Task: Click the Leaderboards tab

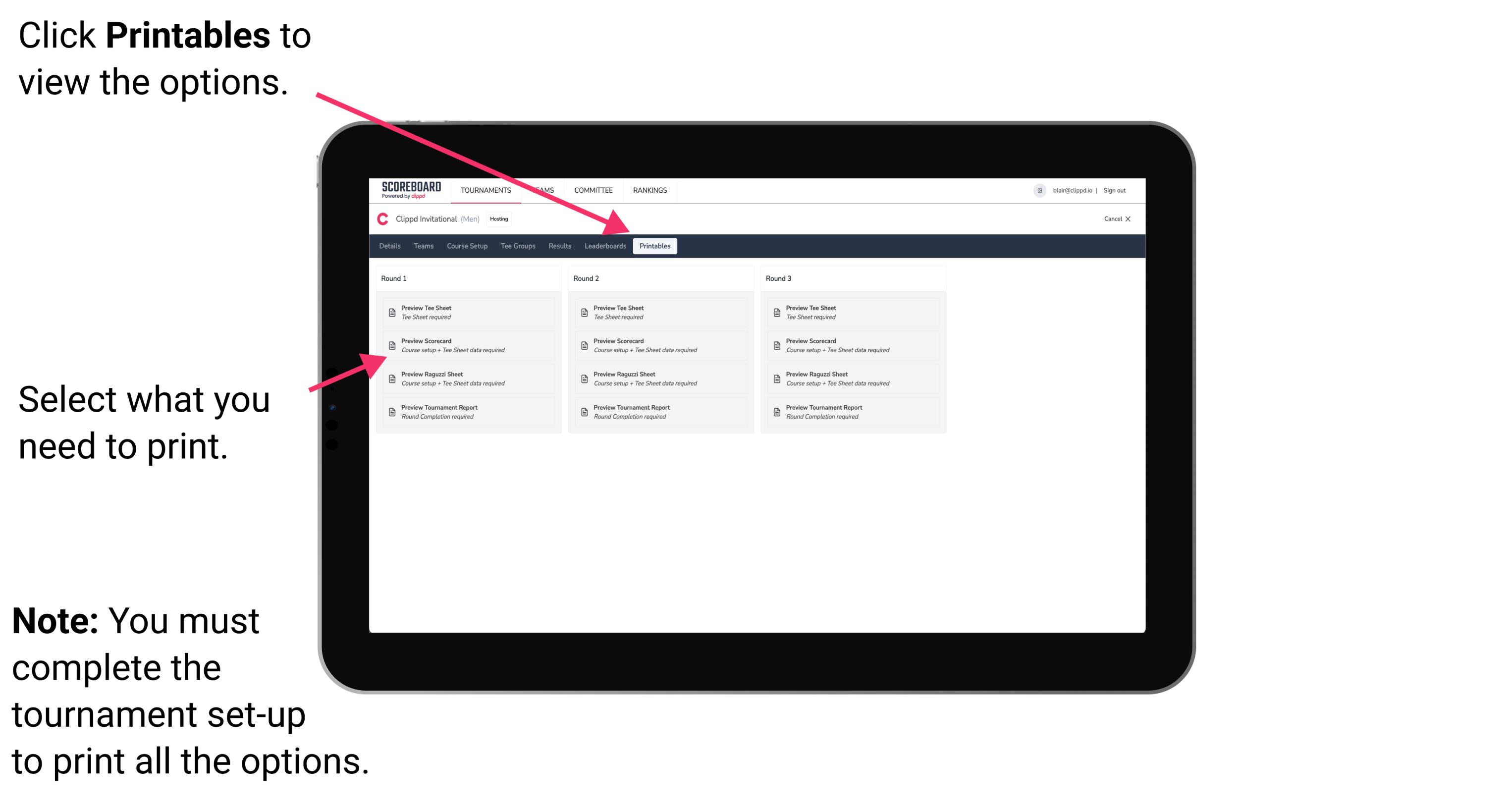Action: pyautogui.click(x=604, y=246)
